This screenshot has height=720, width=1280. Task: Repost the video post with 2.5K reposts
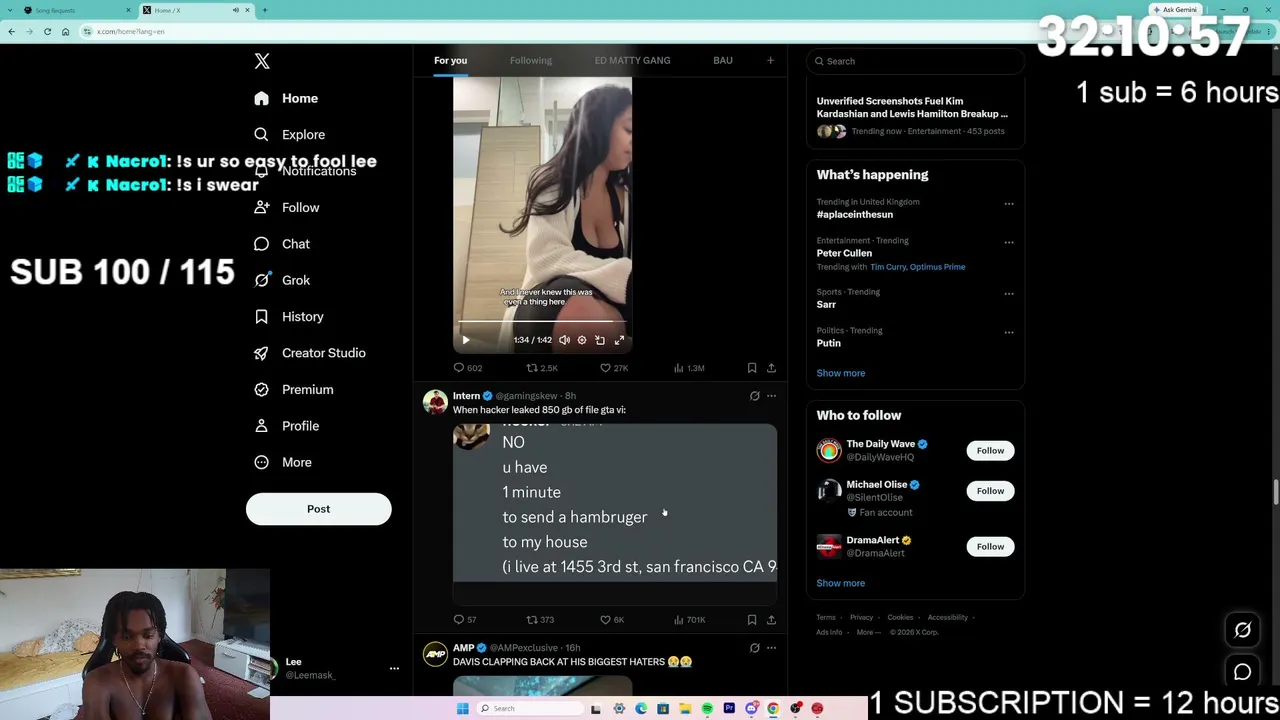click(x=541, y=368)
